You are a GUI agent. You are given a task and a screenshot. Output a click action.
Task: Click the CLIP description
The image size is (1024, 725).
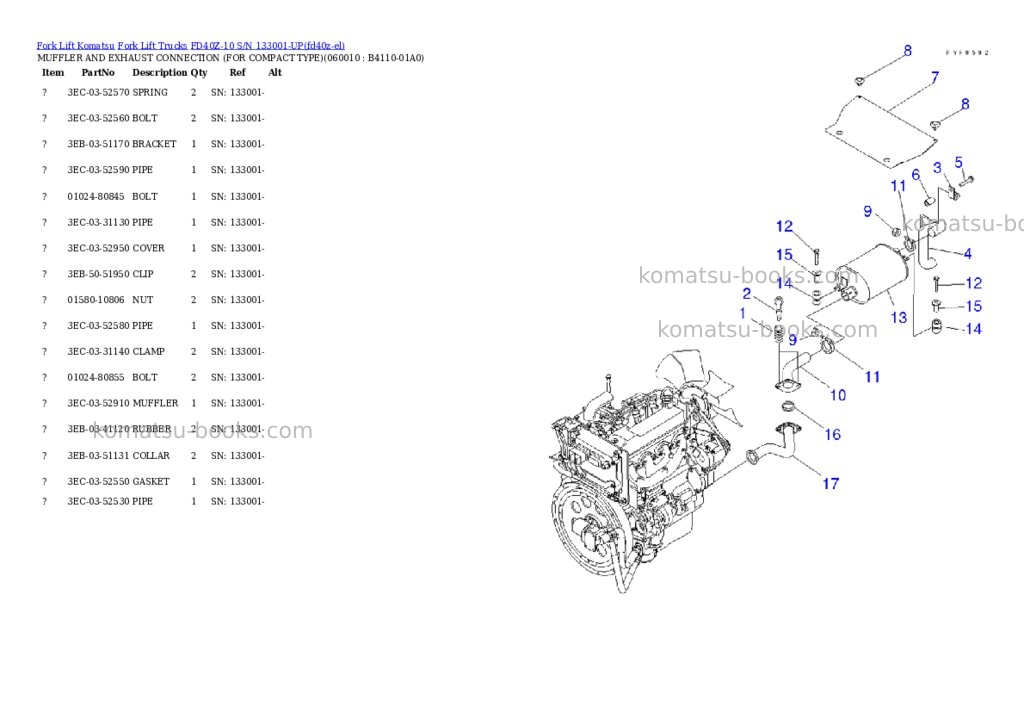(142, 274)
